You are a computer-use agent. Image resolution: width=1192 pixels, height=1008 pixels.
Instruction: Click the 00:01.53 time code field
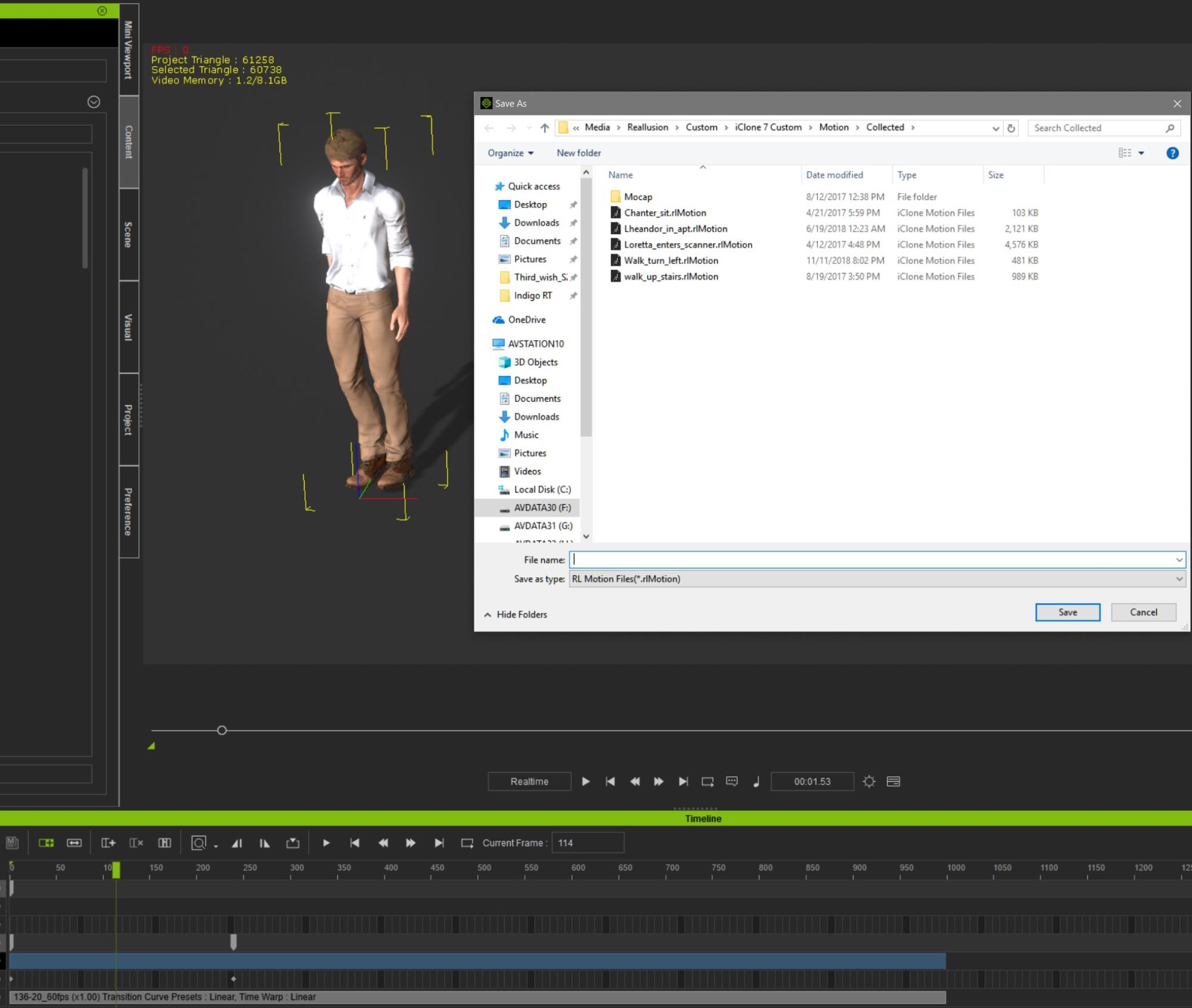pos(812,782)
